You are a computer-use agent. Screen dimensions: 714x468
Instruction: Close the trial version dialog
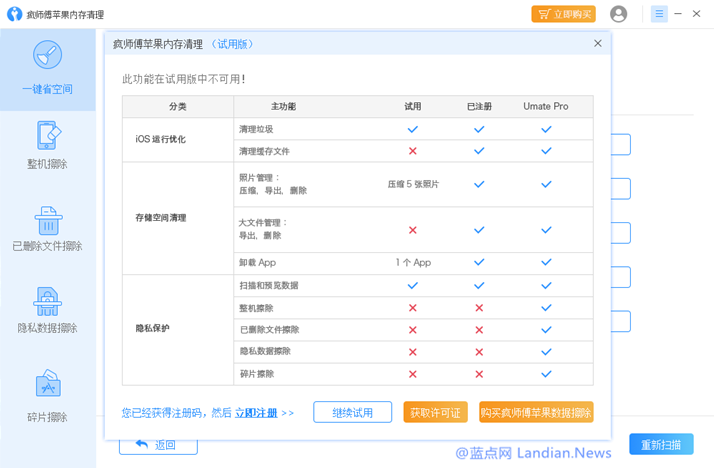(x=598, y=44)
